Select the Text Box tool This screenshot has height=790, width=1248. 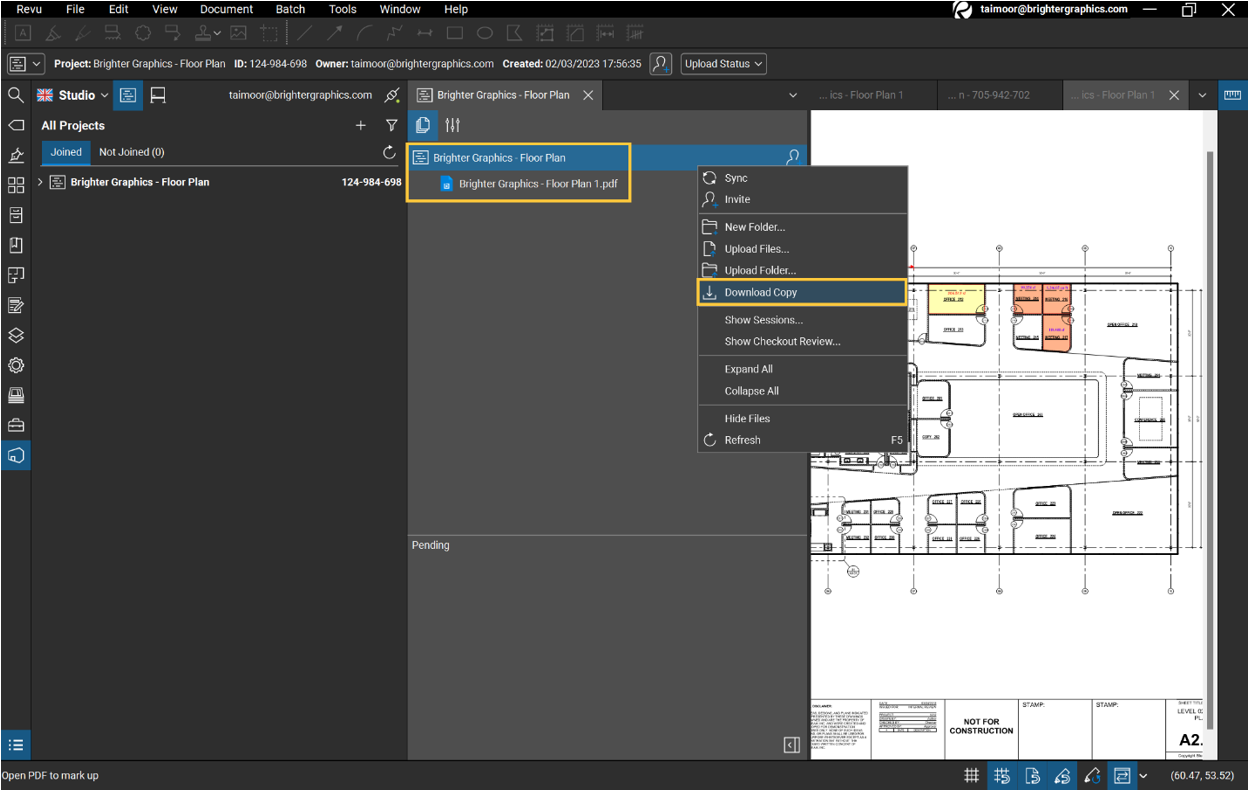click(22, 32)
